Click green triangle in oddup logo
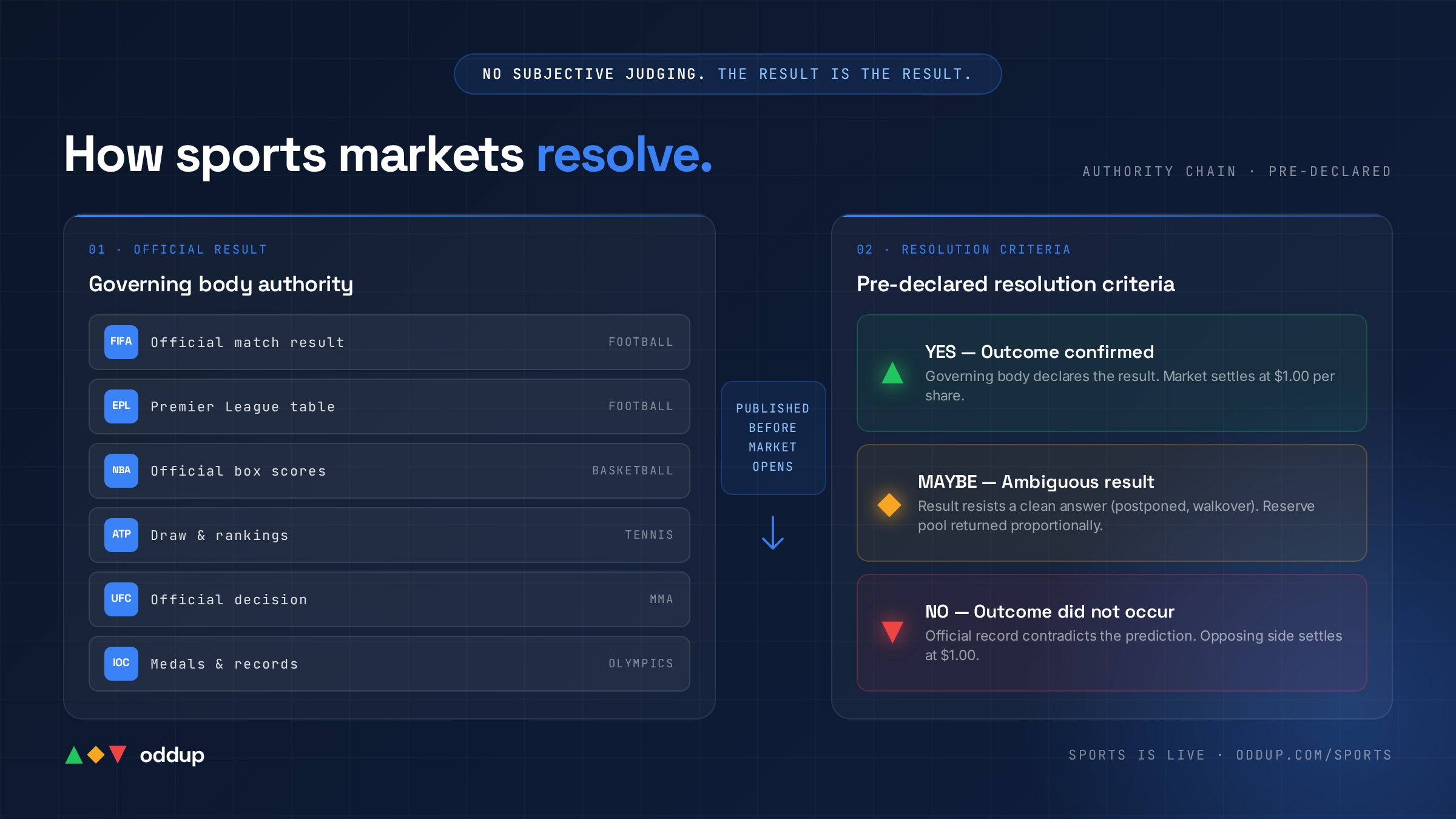Screen dimensions: 1456x819 (74, 755)
